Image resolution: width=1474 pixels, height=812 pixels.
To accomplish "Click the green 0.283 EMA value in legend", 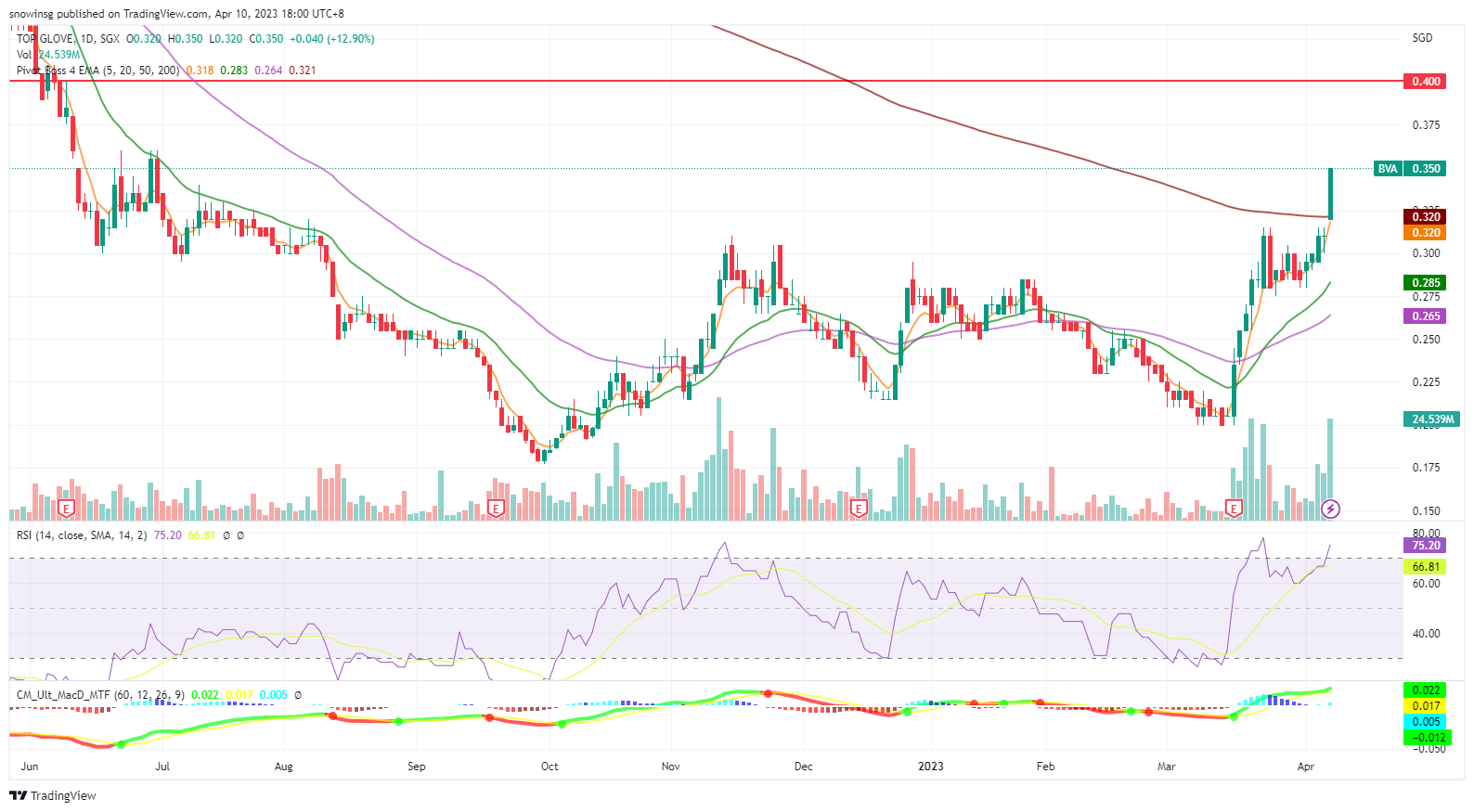I will [234, 71].
